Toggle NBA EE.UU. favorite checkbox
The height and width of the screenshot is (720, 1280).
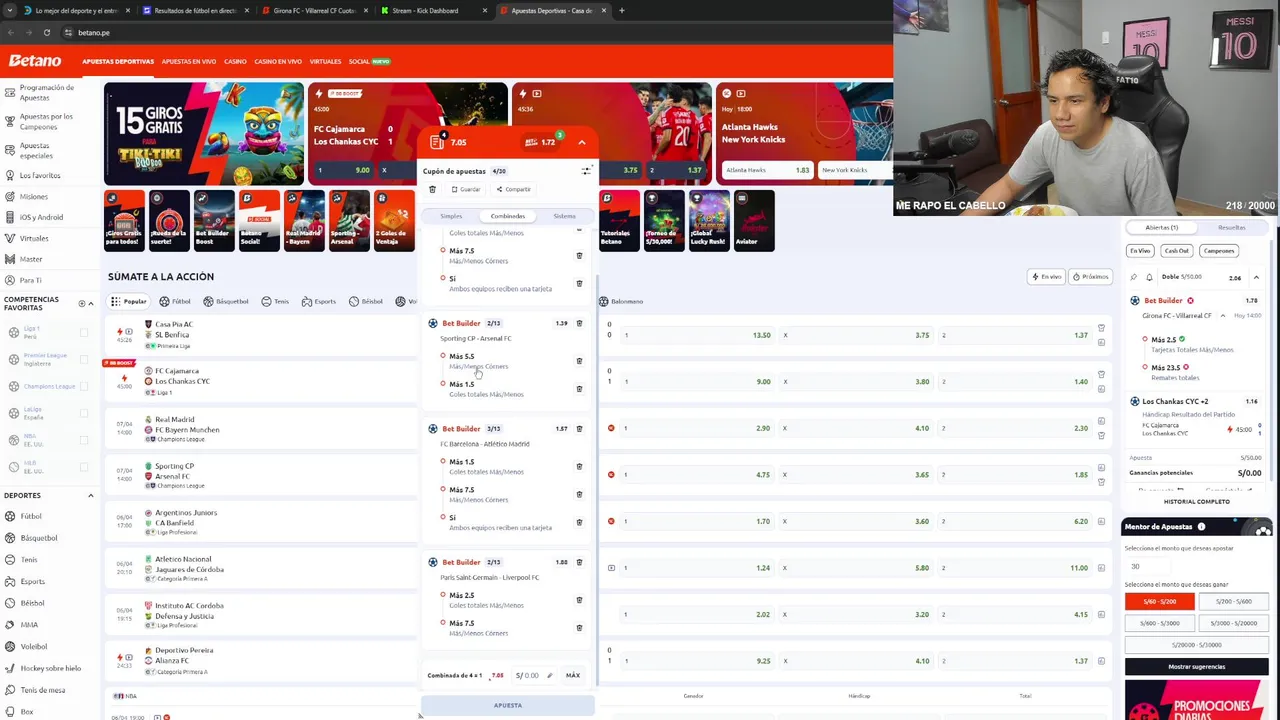[83, 440]
